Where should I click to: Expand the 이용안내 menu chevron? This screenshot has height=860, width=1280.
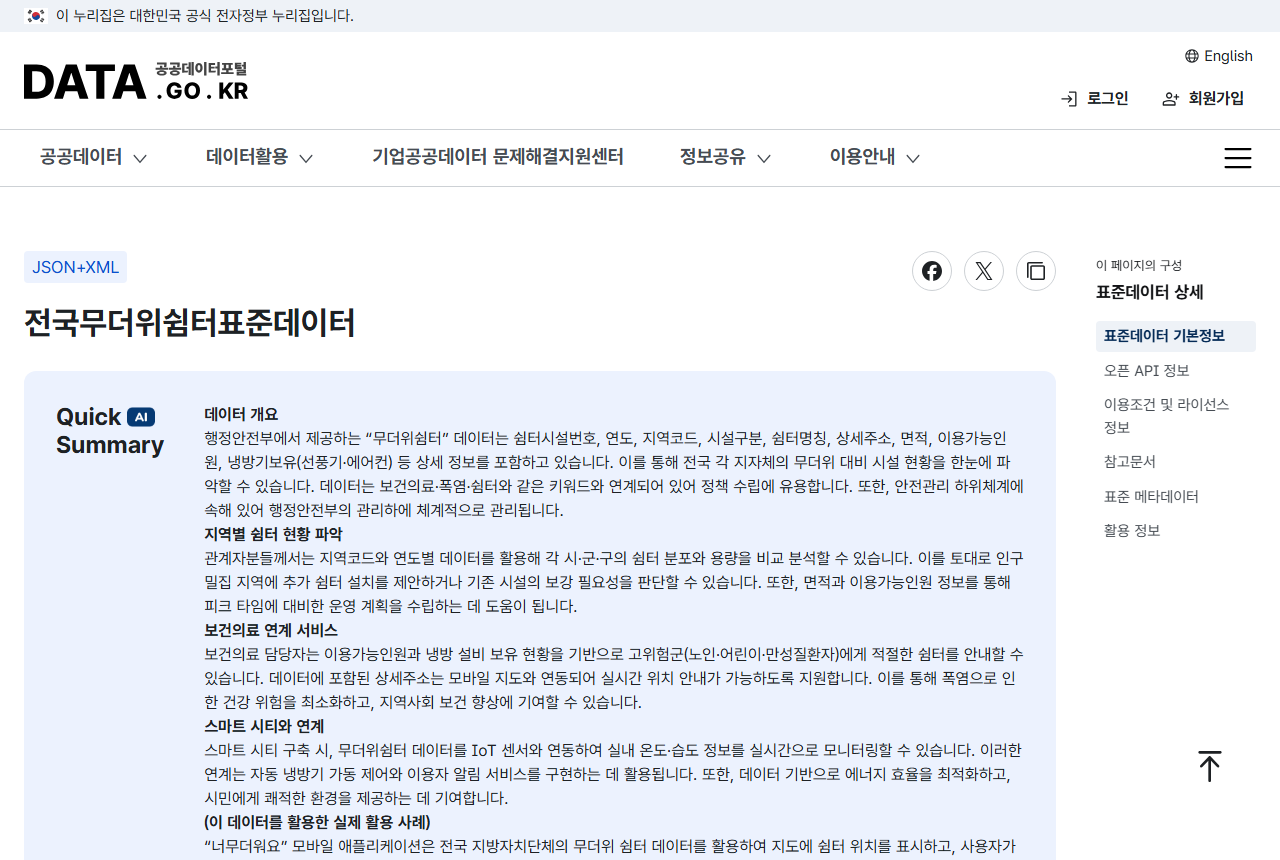point(912,158)
